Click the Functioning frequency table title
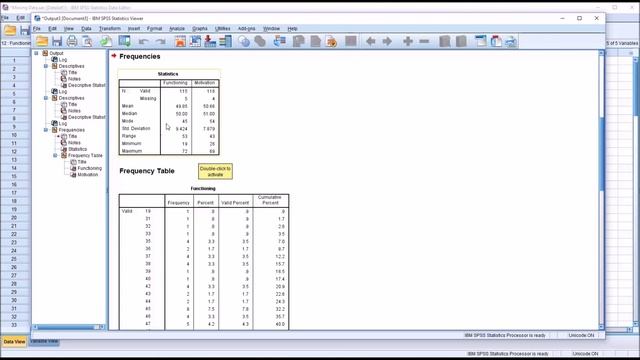 point(203,189)
